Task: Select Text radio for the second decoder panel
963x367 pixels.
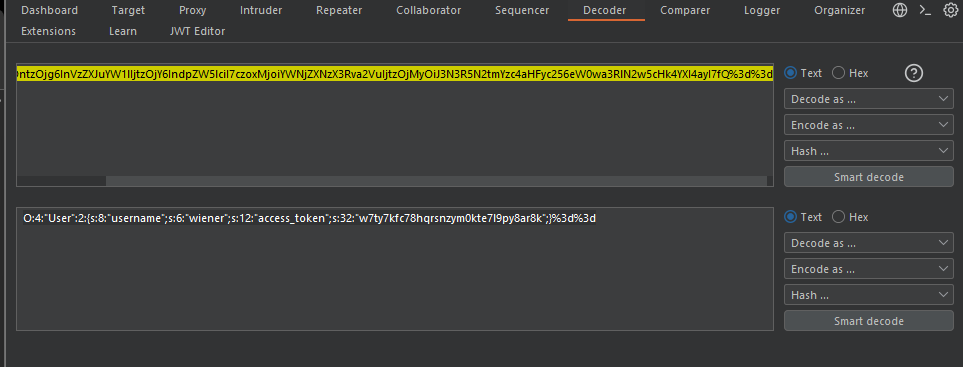Action: (x=791, y=217)
